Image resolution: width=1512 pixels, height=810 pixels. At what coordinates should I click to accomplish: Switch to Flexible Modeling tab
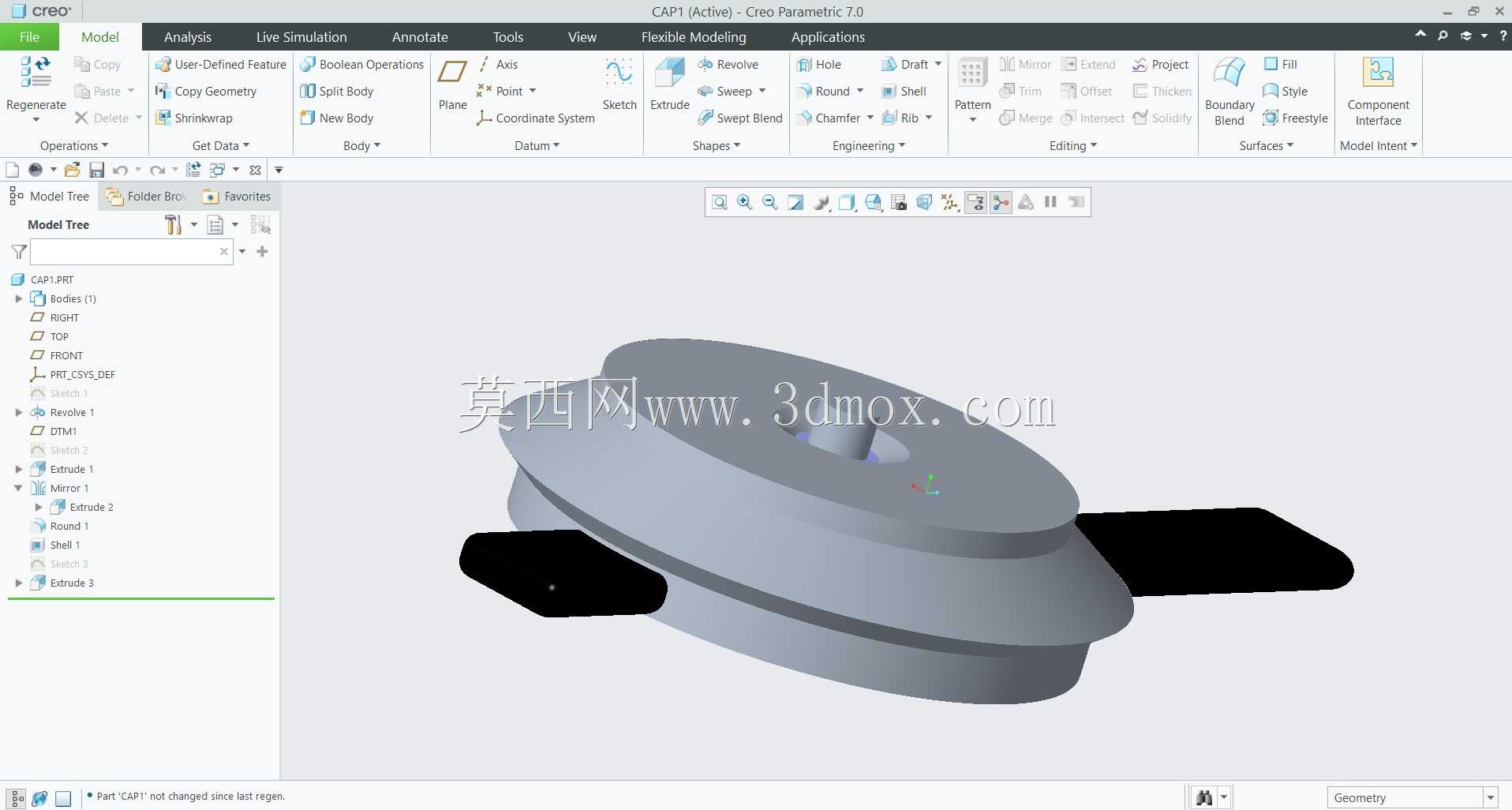coord(694,37)
